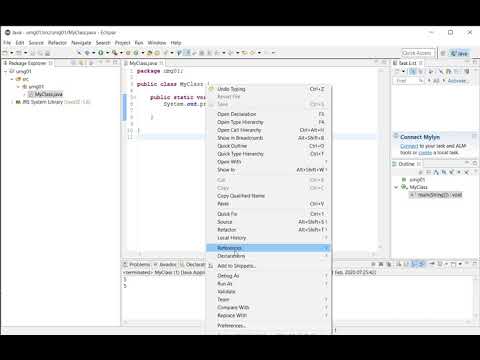Click the Open Type toolbar icon
Viewport: 480px width, 360px height.
pyautogui.click(x=150, y=53)
